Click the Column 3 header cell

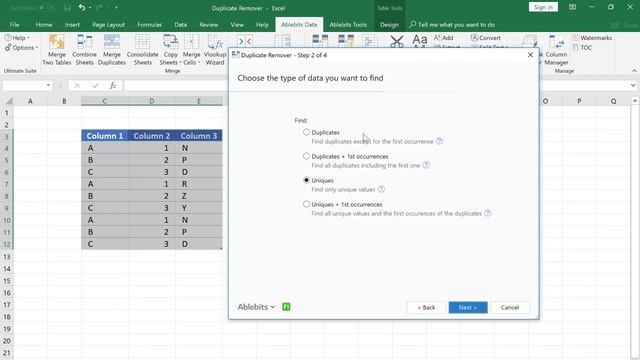click(x=199, y=136)
